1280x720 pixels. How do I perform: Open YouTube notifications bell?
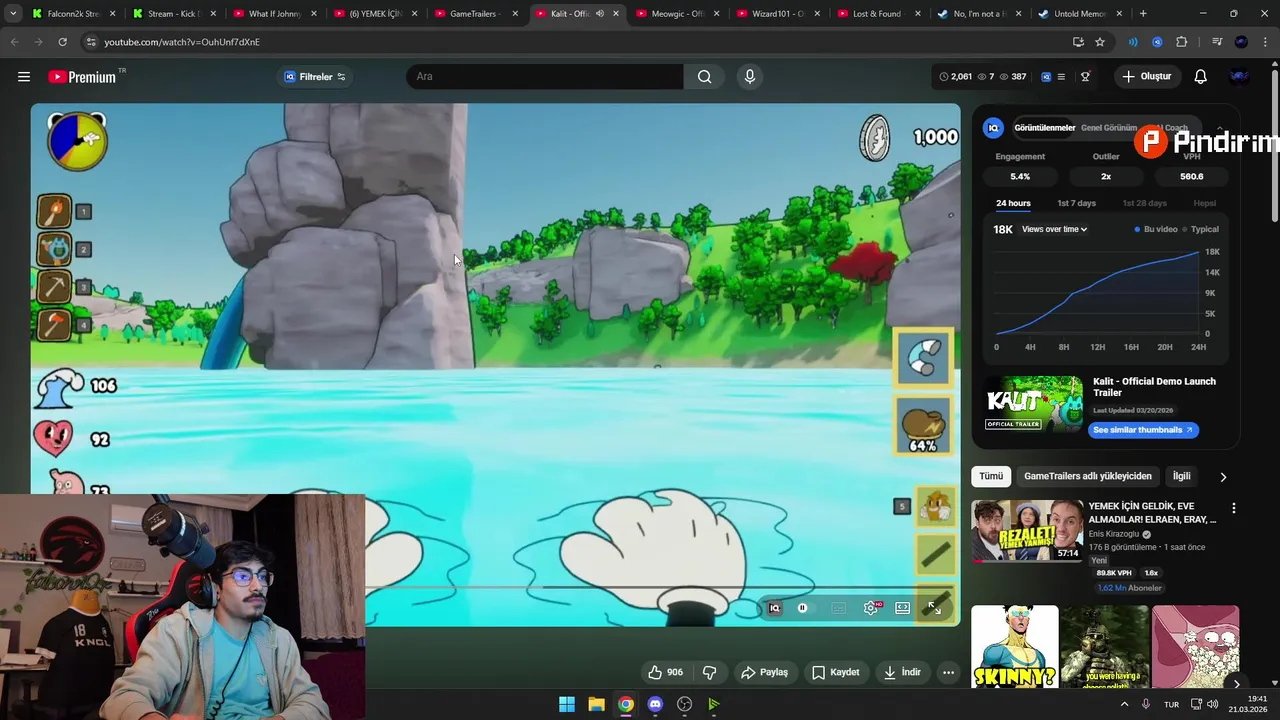(x=1201, y=77)
